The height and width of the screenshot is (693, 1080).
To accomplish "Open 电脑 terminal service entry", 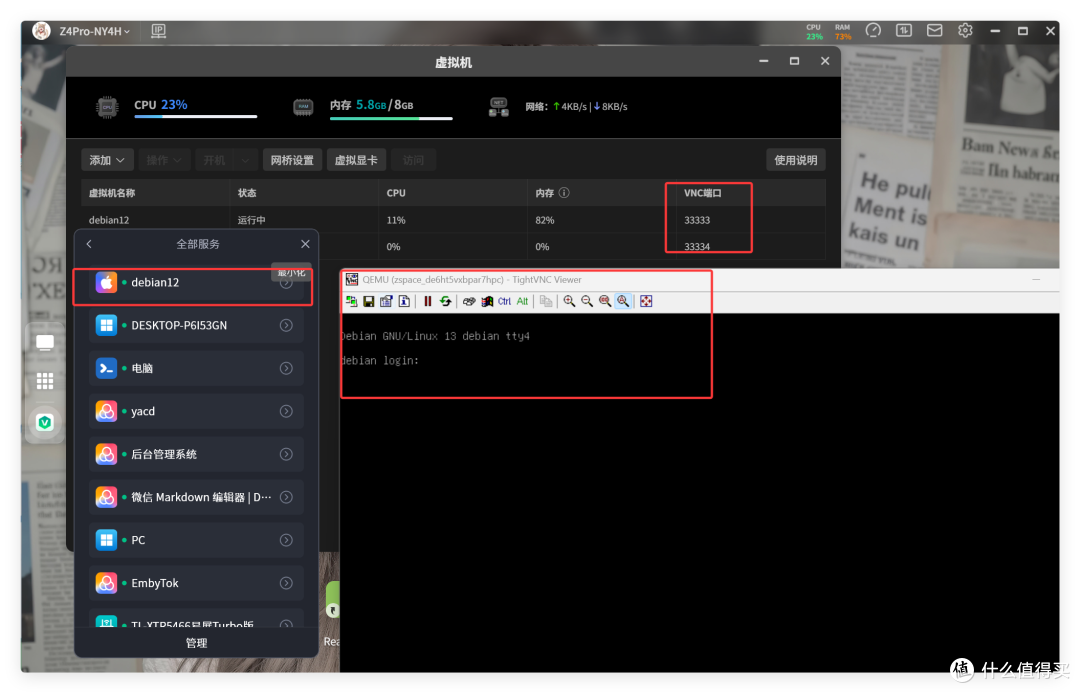I will click(196, 368).
